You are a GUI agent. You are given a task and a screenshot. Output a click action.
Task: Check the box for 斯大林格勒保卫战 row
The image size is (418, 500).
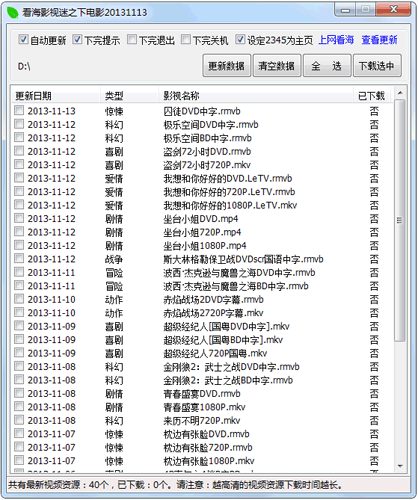19,258
